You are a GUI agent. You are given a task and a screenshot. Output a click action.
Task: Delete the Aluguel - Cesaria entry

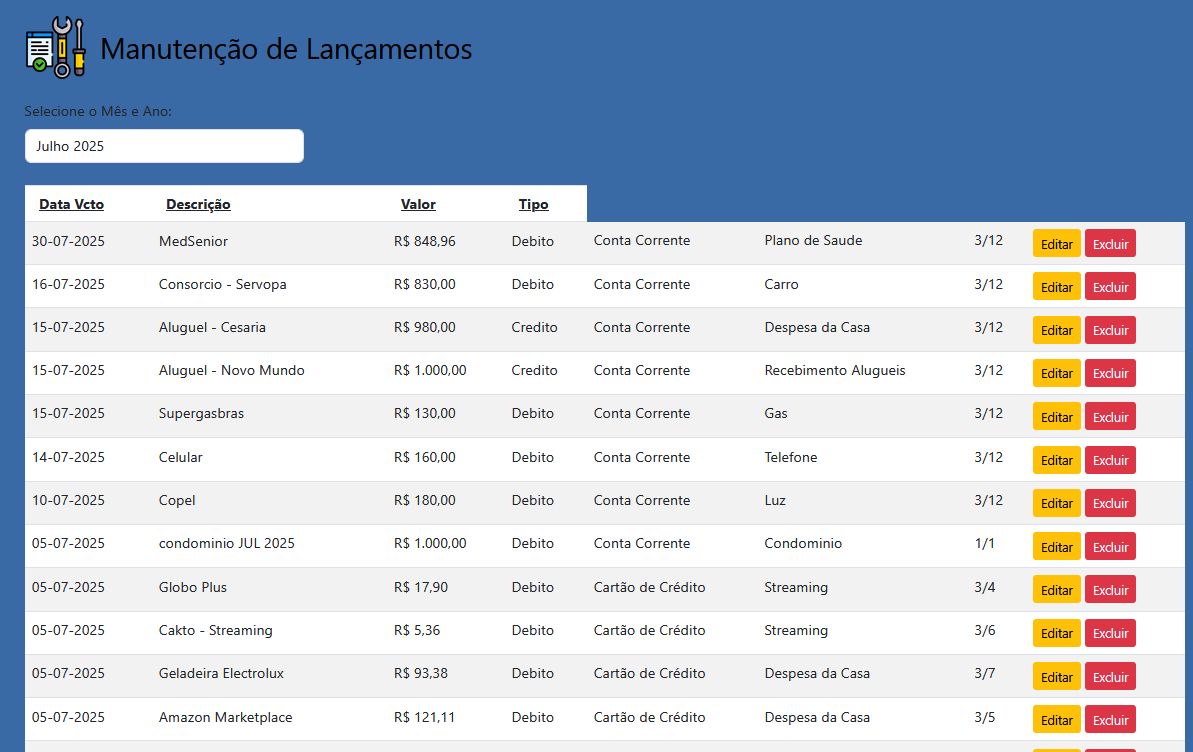(x=1110, y=330)
